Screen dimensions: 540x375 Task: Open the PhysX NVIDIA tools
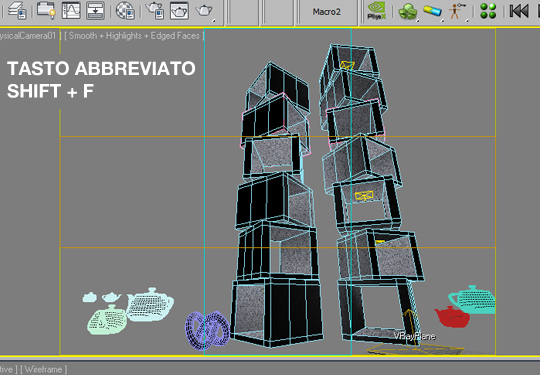tap(376, 11)
